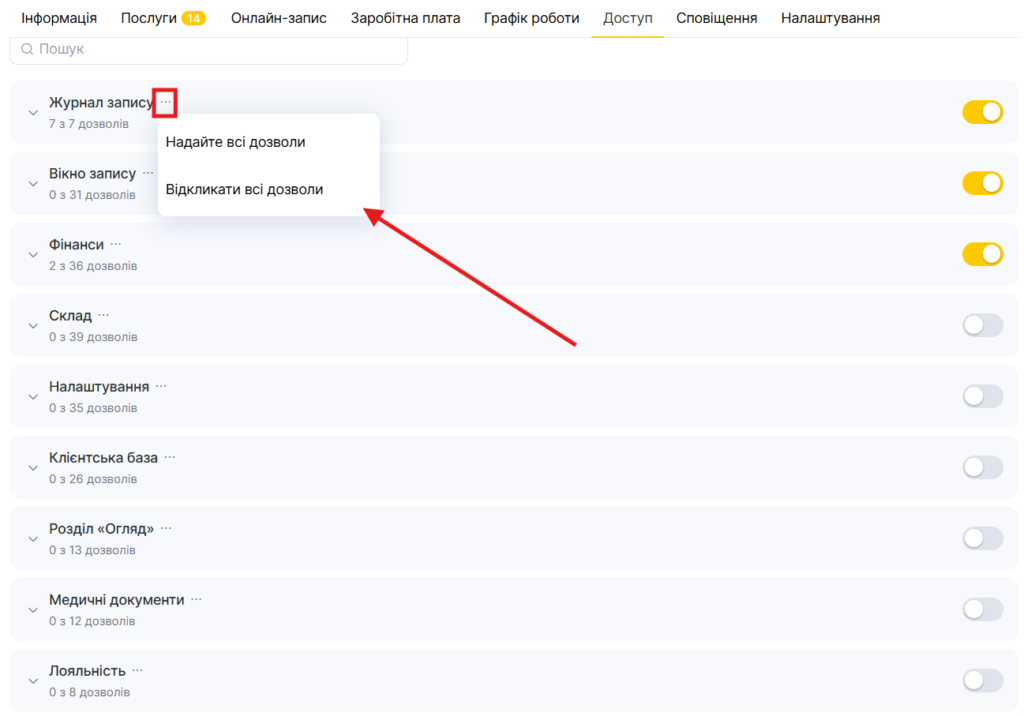Image resolution: width=1024 pixels, height=716 pixels.
Task: Open the Графік роботи tab
Action: click(531, 18)
